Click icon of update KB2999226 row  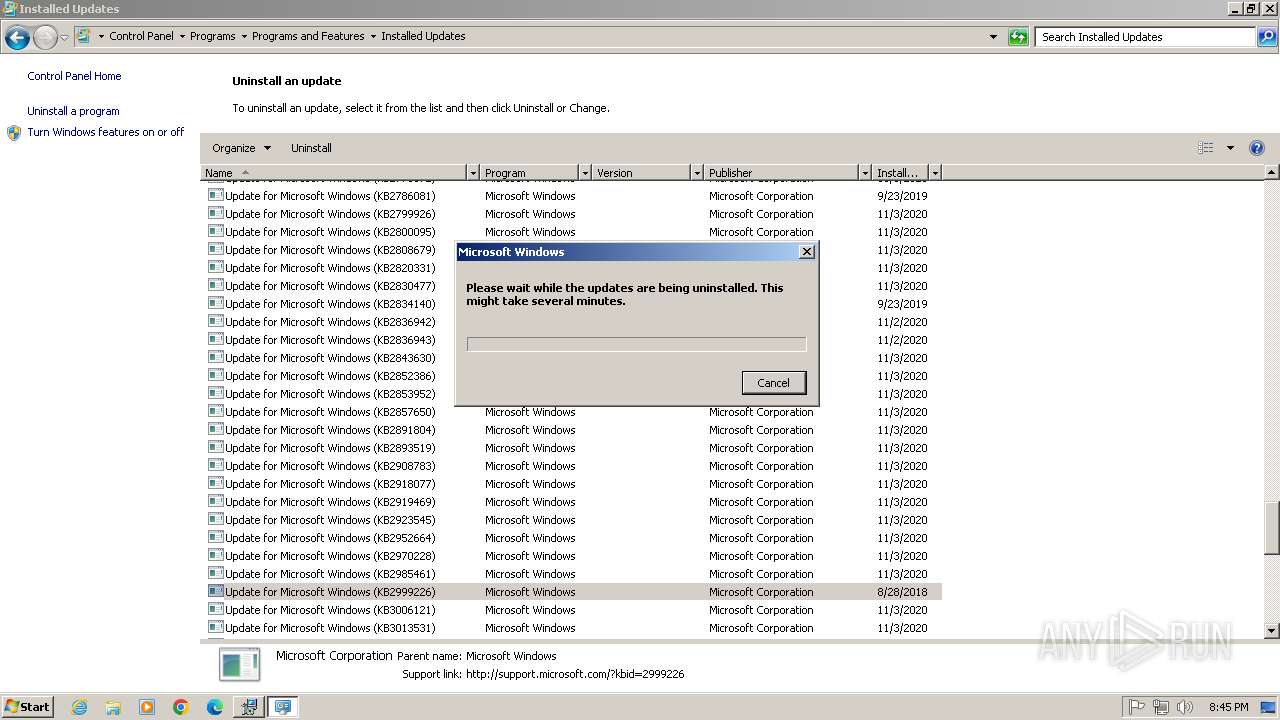(215, 592)
